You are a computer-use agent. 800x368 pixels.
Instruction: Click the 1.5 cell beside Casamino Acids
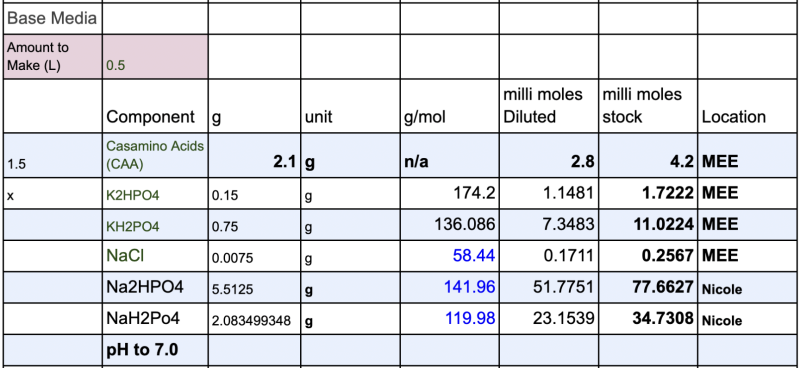click(53, 156)
